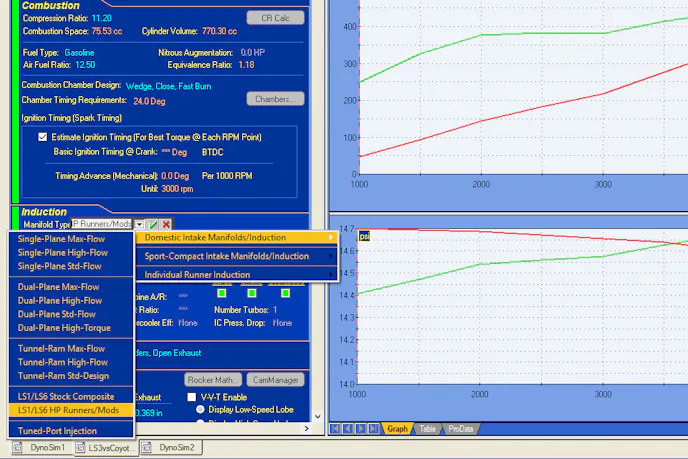688x459 pixels.
Task: Select Tuned-Port Injection from the list
Action: 58,430
